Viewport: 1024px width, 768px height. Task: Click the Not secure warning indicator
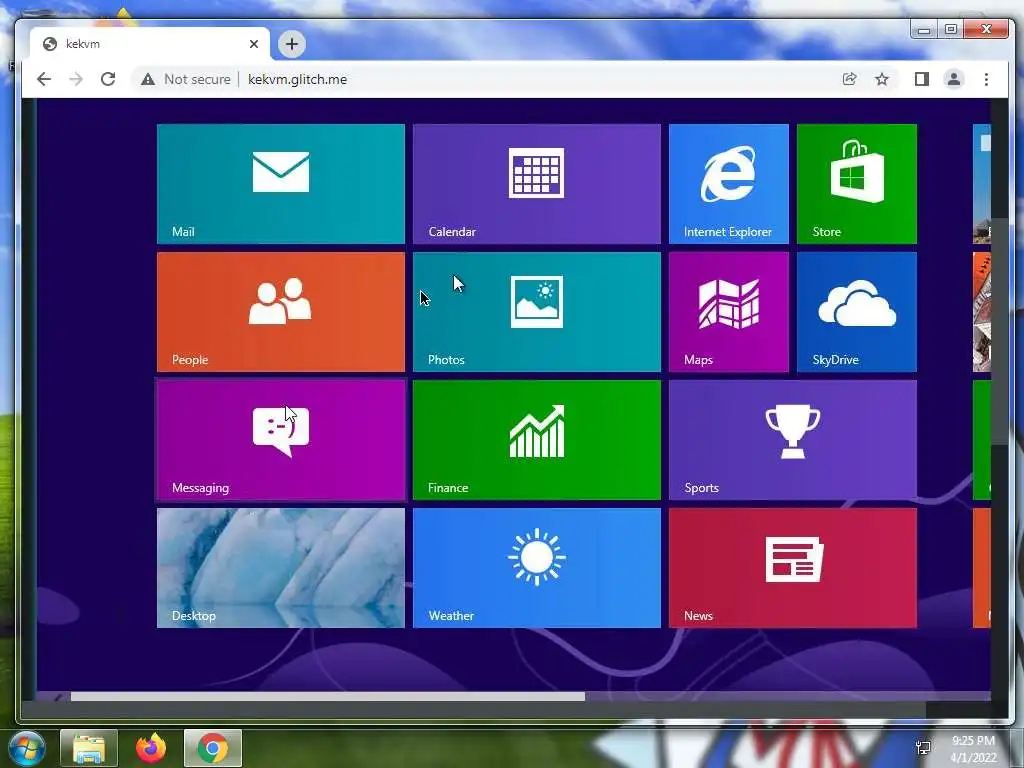click(186, 79)
